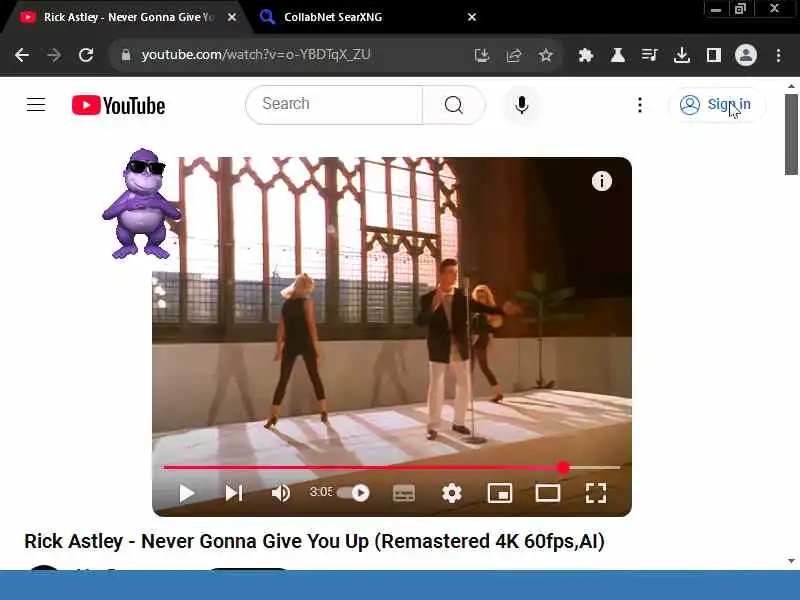The image size is (800, 600).
Task: Open YouTube settings three-dot menu
Action: (640, 105)
